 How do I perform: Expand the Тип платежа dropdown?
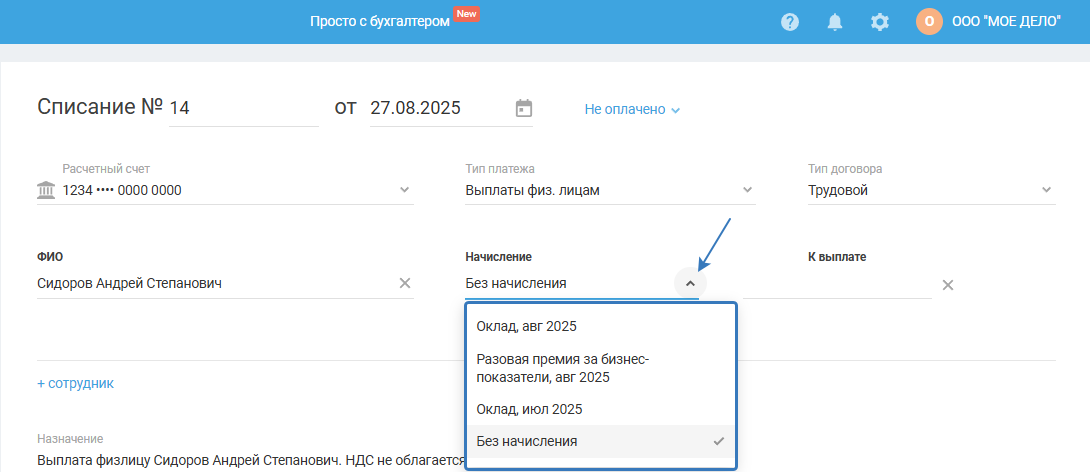747,190
